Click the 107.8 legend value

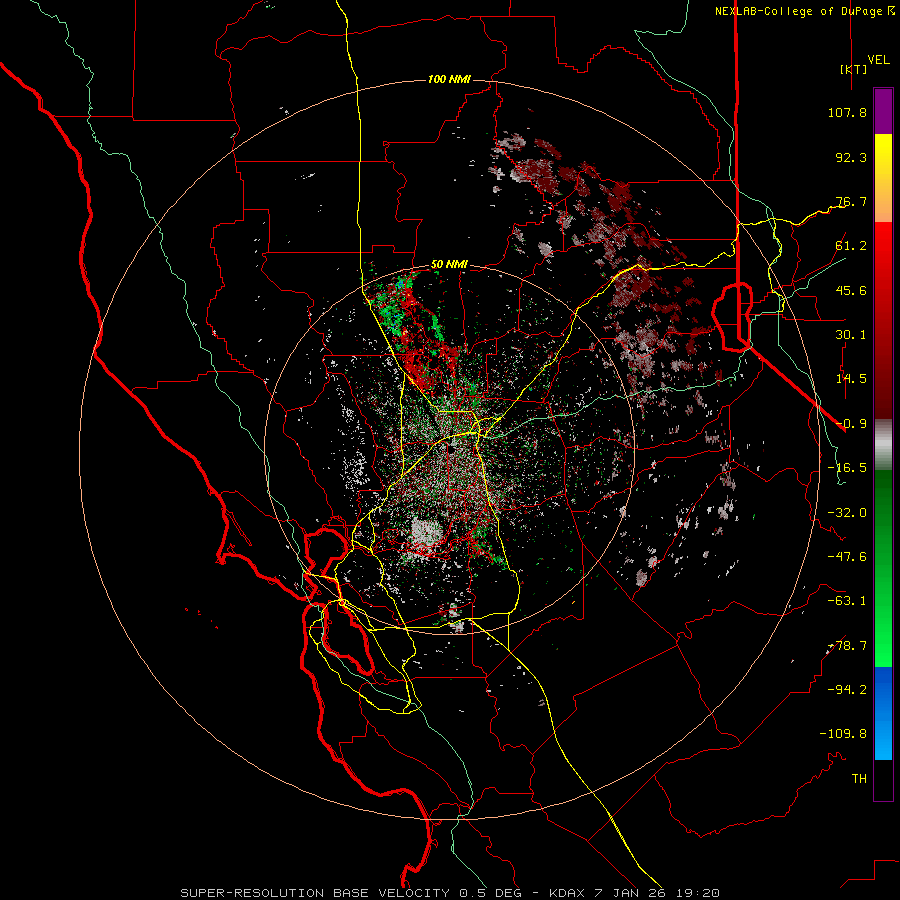pos(847,112)
